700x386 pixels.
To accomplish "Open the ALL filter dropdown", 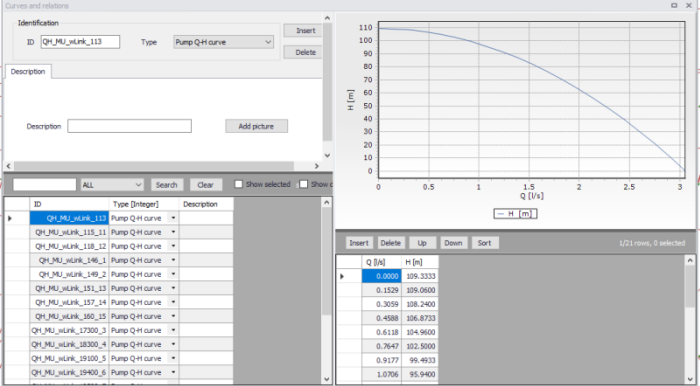I will [x=112, y=184].
